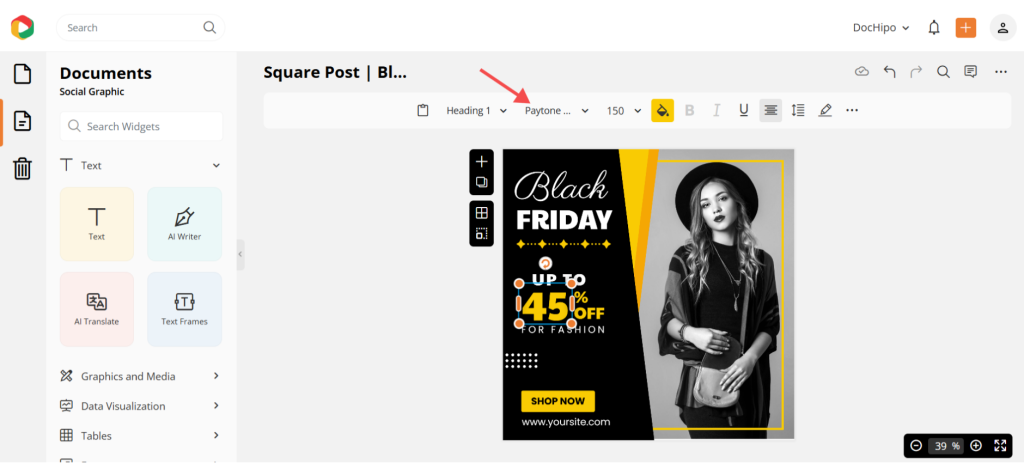Image resolution: width=1024 pixels, height=463 pixels.
Task: Click the DocHipo logo icon
Action: pos(22,27)
